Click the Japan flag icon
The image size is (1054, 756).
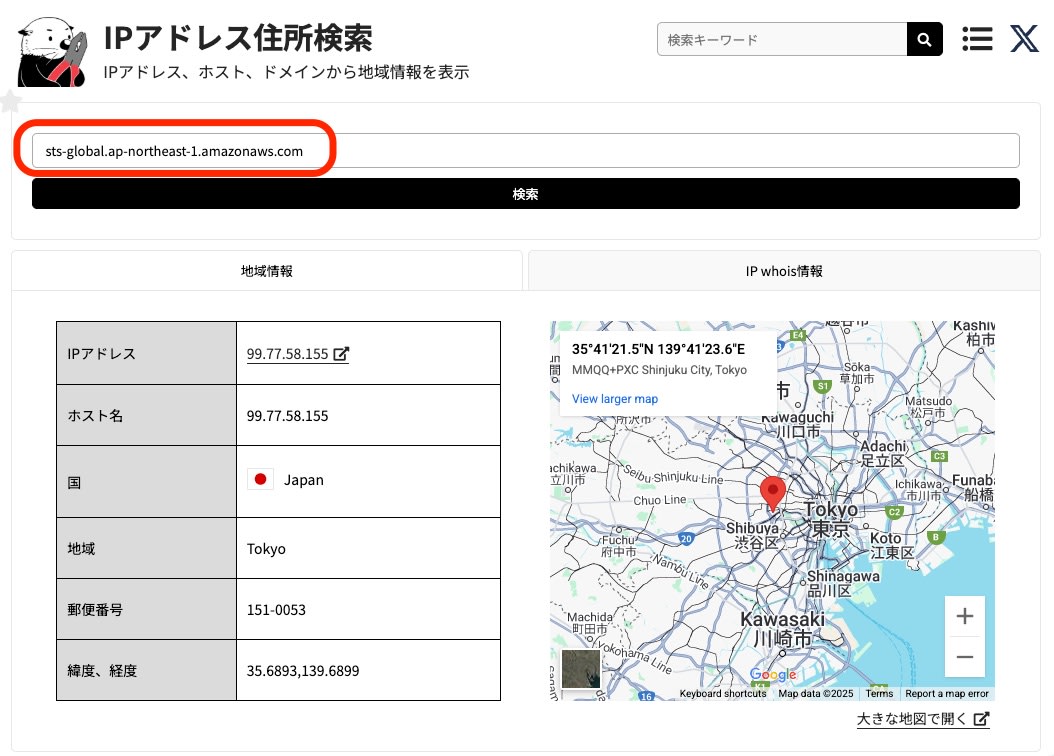[260, 479]
